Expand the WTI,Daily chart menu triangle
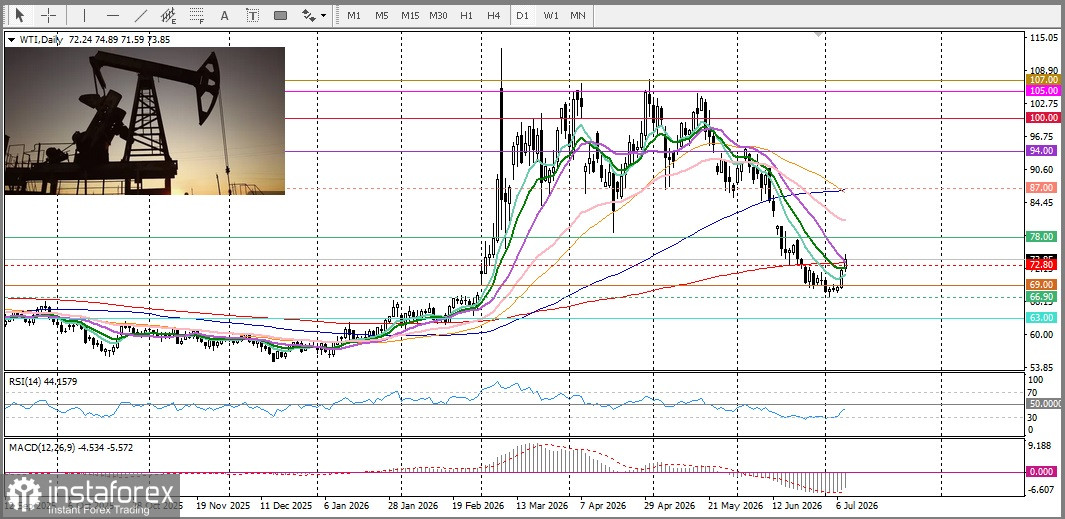Image resolution: width=1065 pixels, height=519 pixels. 11,40
